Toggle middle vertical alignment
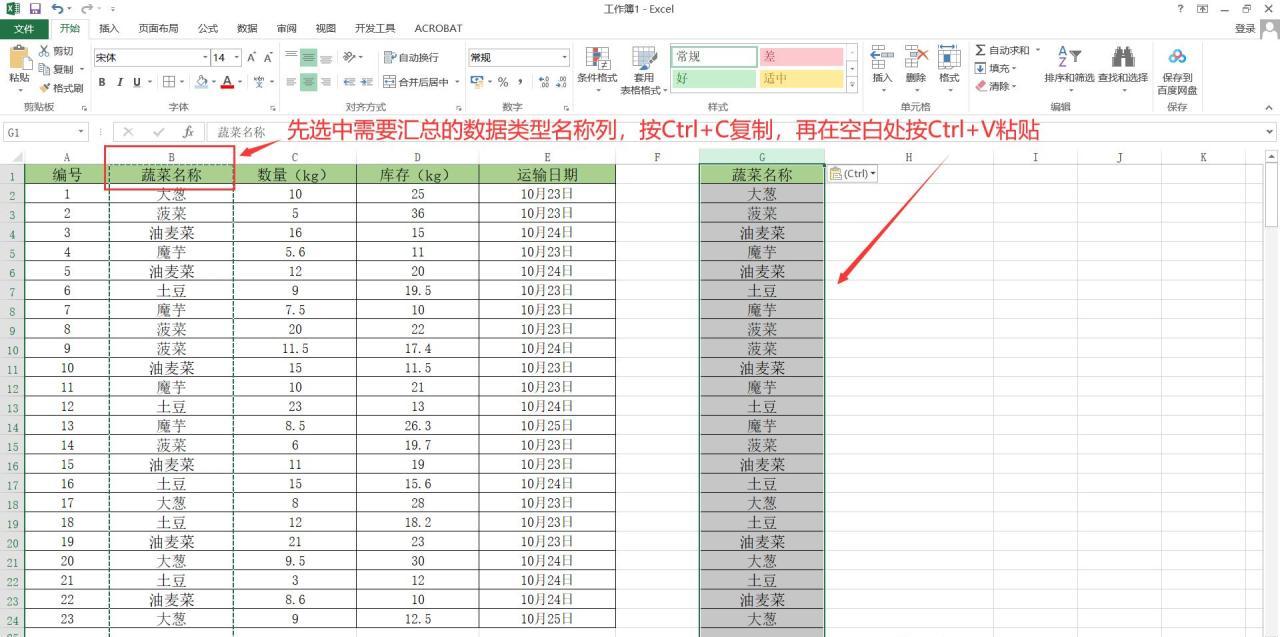 [309, 57]
